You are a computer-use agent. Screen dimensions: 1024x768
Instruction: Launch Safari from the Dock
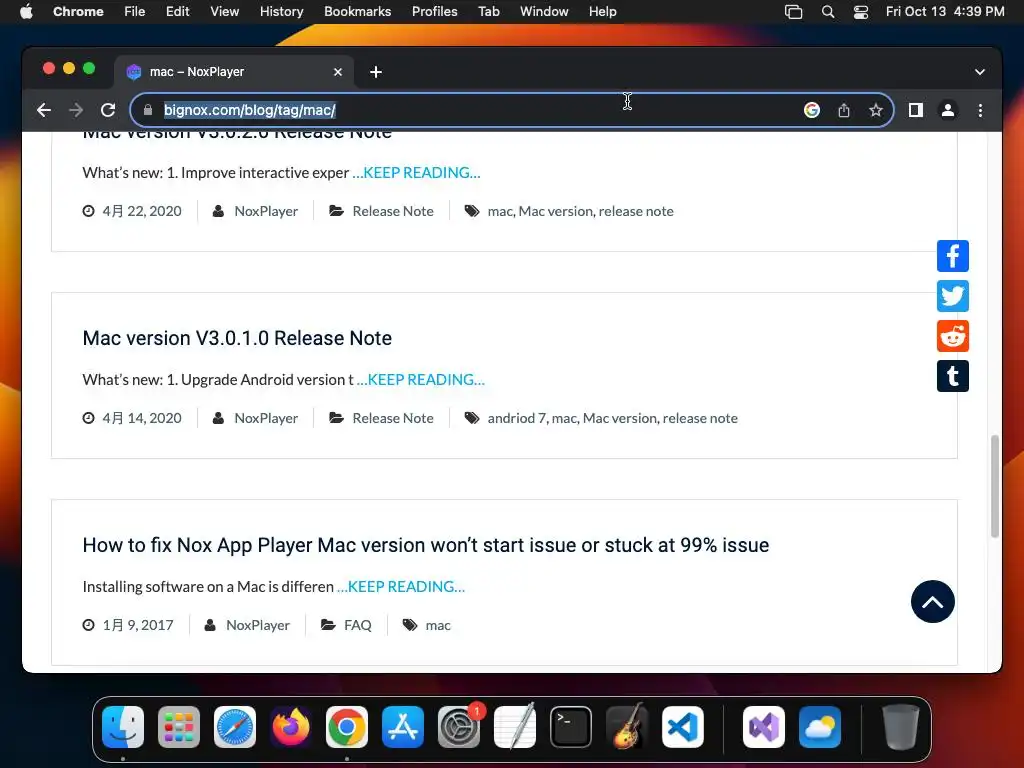[x=235, y=727]
